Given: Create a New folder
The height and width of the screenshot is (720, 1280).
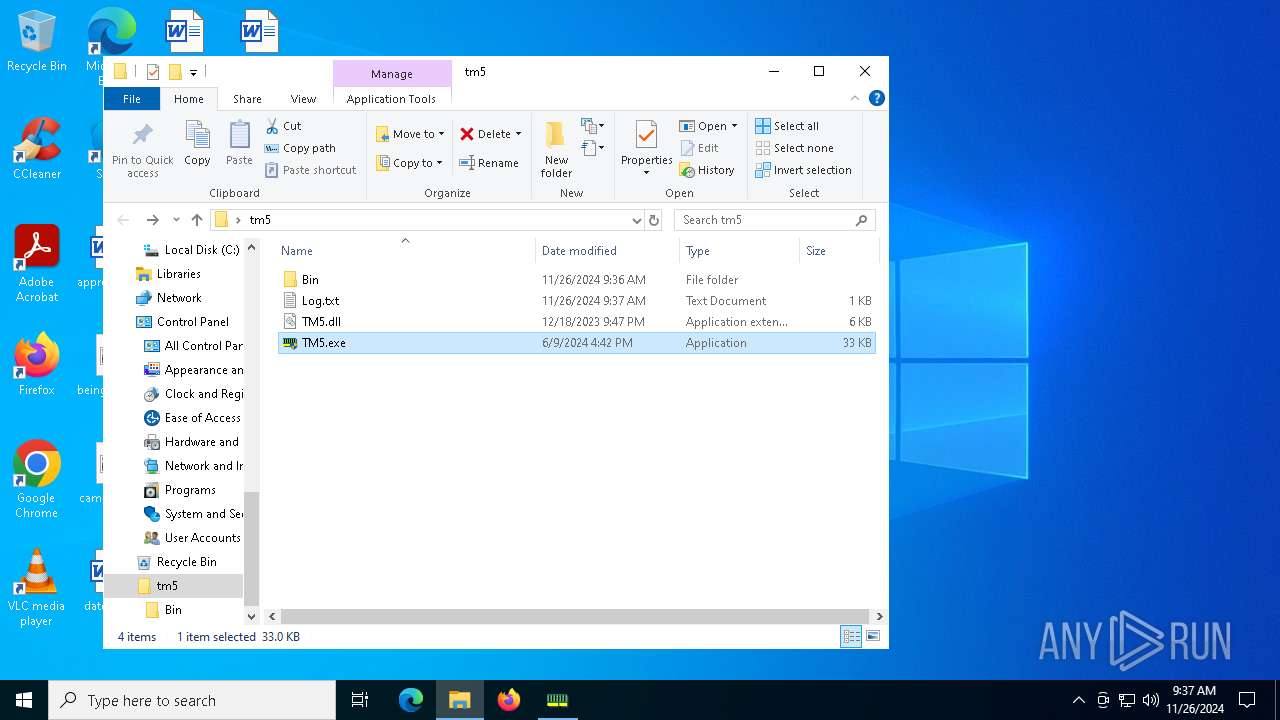Looking at the screenshot, I should click(x=556, y=149).
